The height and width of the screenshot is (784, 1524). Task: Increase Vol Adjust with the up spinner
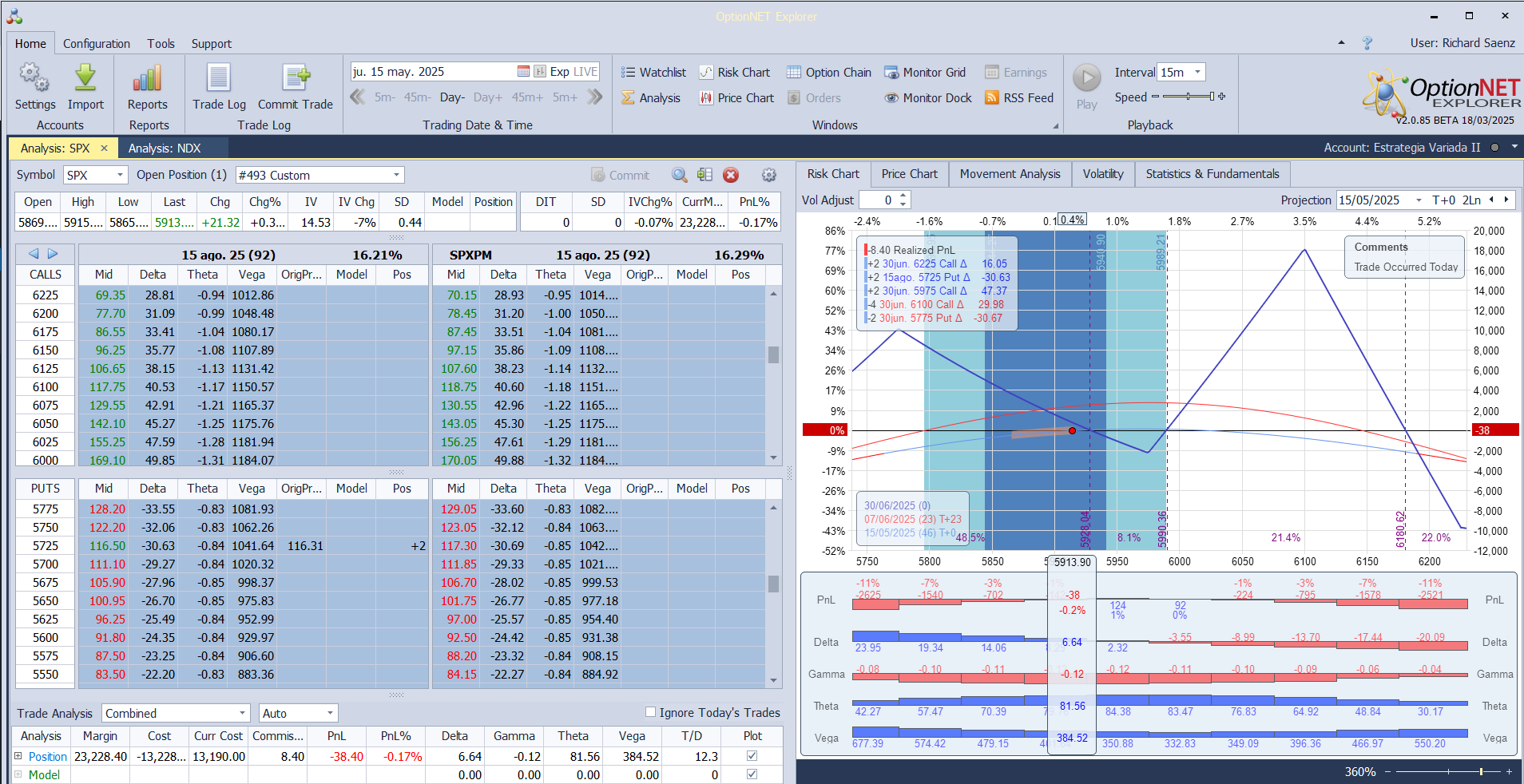tap(903, 196)
